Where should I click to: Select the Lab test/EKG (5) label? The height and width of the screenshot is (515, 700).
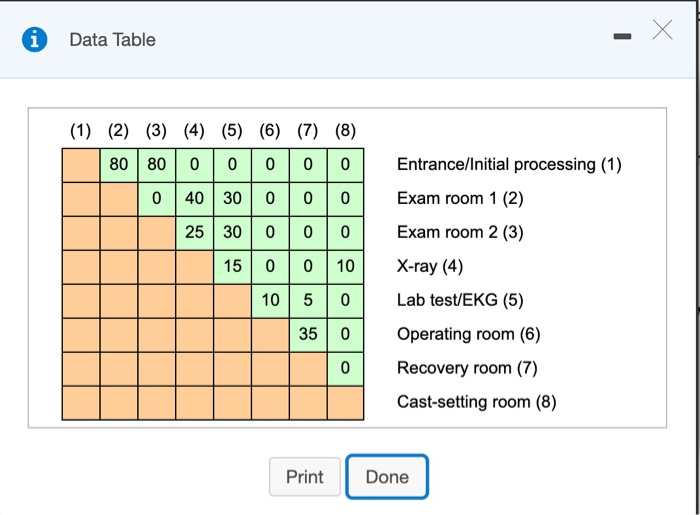click(x=460, y=301)
